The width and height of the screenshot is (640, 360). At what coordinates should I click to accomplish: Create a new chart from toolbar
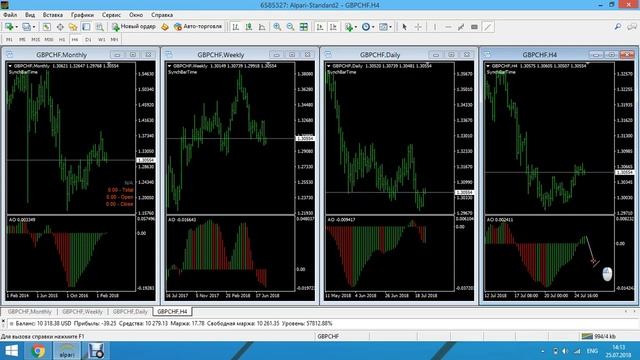click(x=9, y=27)
